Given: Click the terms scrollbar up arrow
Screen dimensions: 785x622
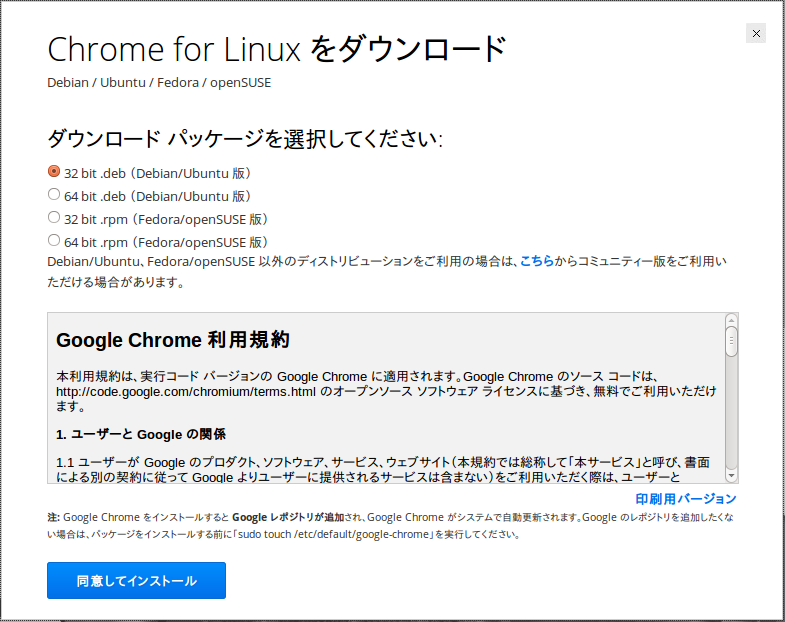Looking at the screenshot, I should [732, 320].
